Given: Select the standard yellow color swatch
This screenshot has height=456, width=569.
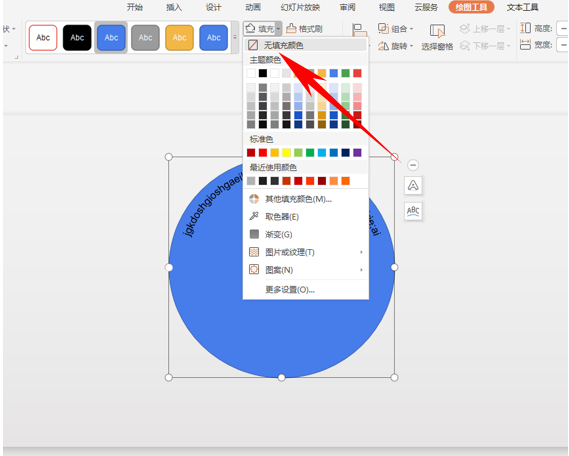Looking at the screenshot, I should (x=286, y=152).
